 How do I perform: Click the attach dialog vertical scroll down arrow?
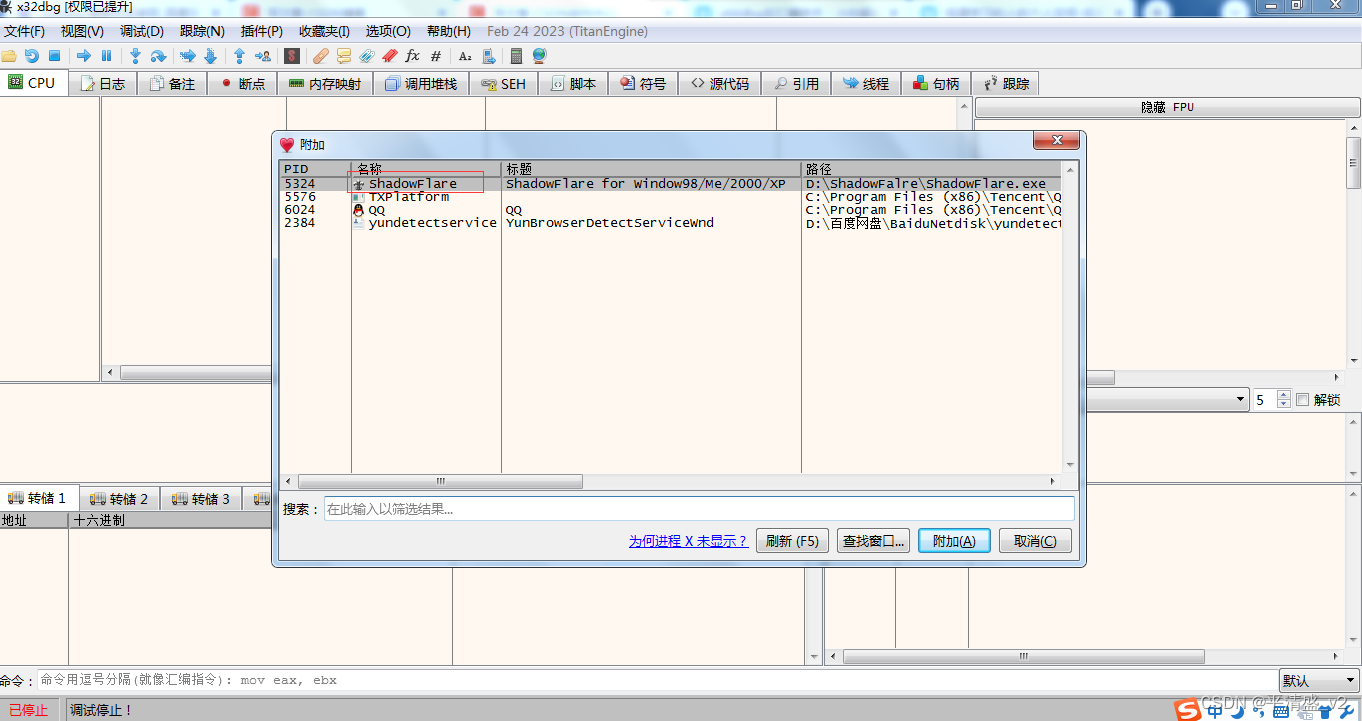tap(1071, 465)
